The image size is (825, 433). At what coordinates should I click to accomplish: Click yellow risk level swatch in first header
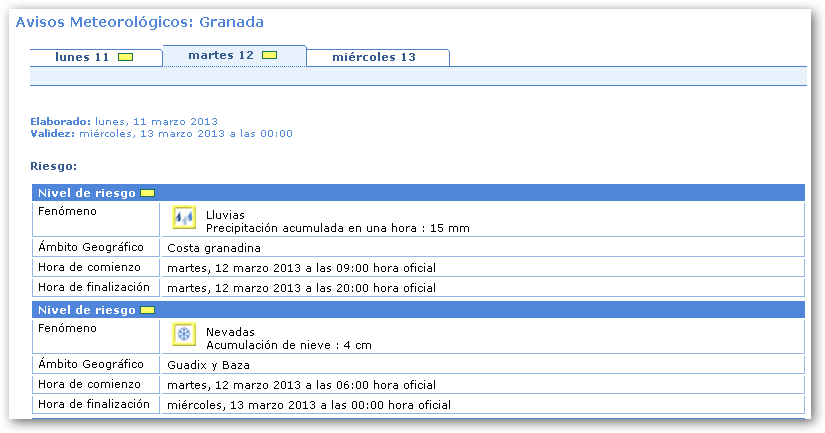(x=147, y=193)
